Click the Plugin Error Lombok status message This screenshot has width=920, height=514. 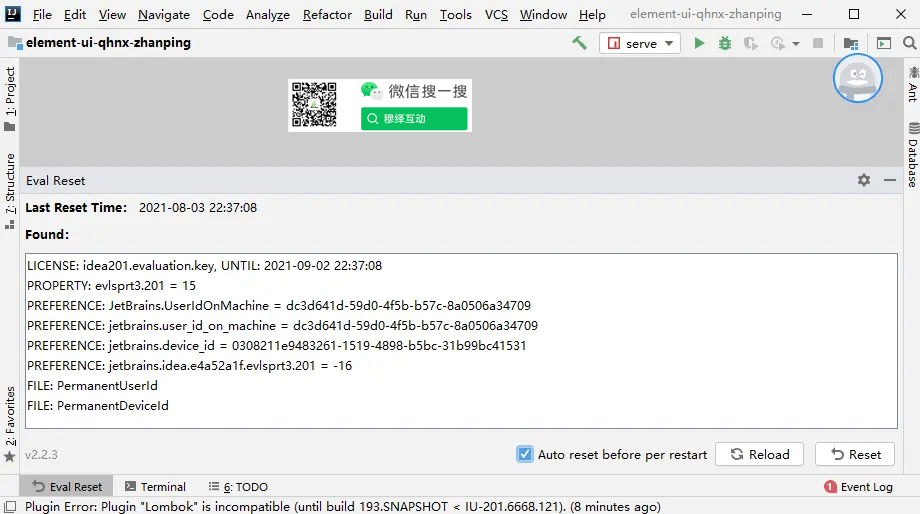[x=343, y=506]
